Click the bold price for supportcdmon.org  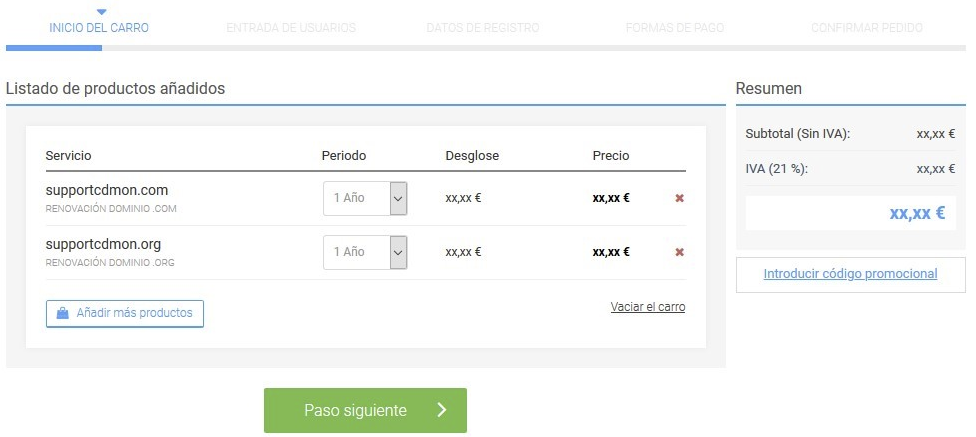[x=611, y=252]
